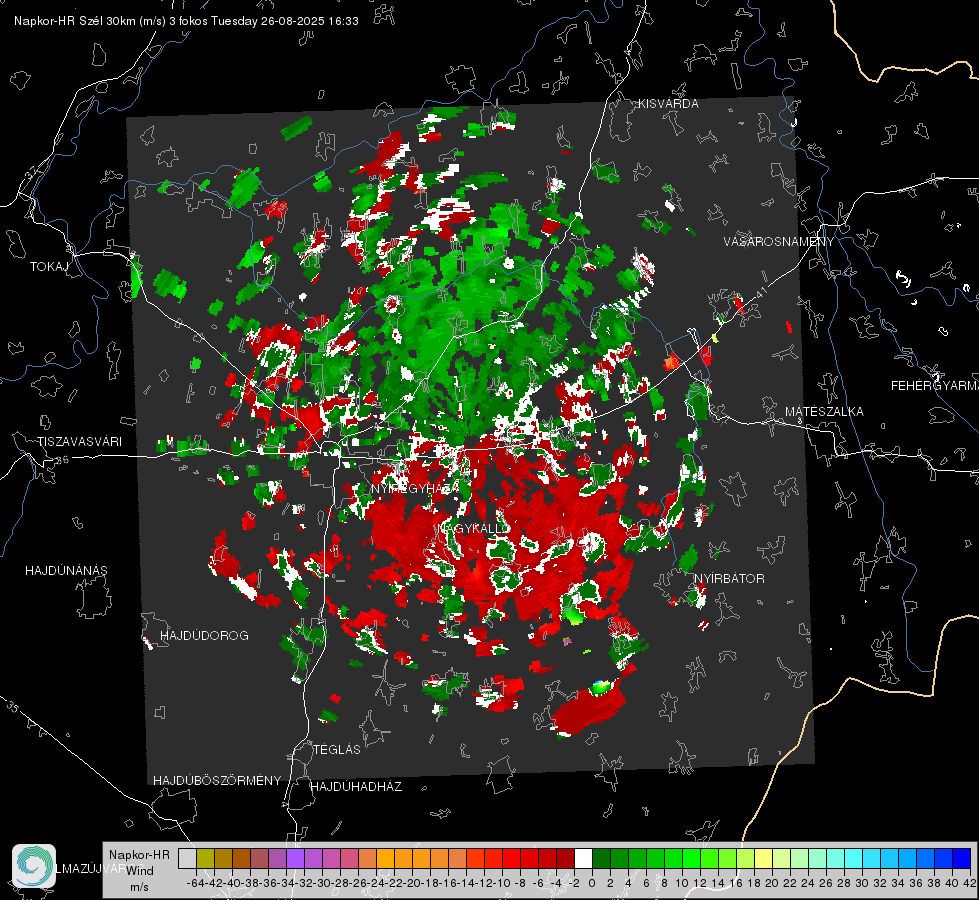This screenshot has height=900, width=979.
Task: Click the -64 value on the legend scale
Action: pos(196,883)
